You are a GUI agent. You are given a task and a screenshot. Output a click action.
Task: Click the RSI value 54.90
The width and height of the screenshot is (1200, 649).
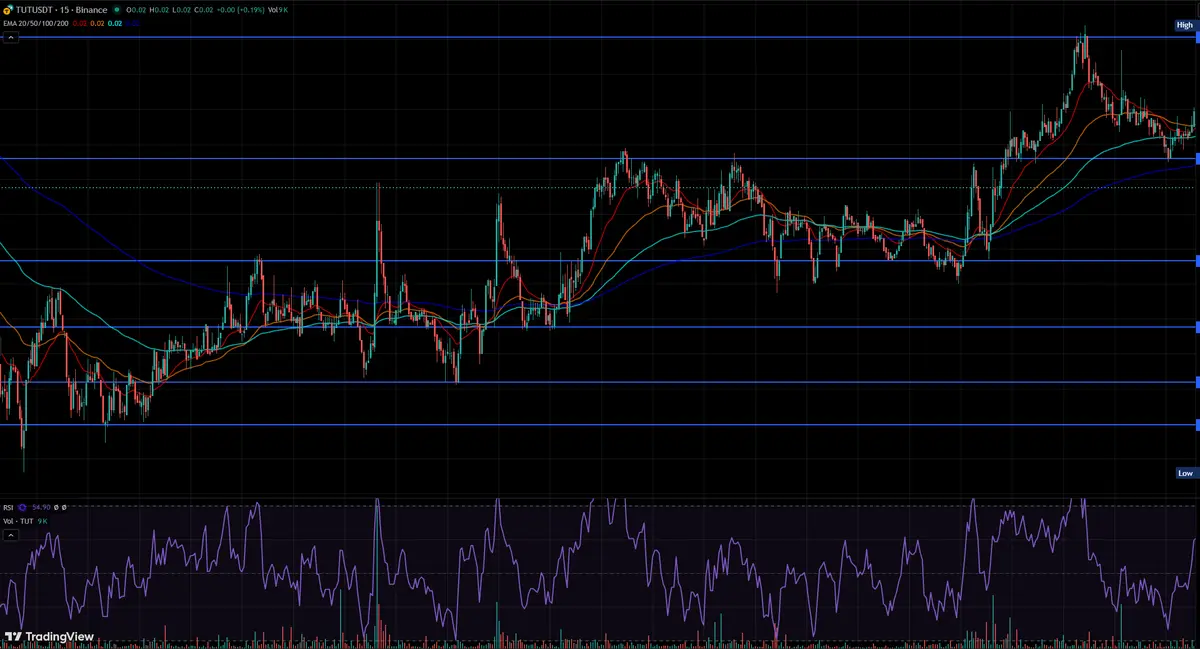(41, 507)
